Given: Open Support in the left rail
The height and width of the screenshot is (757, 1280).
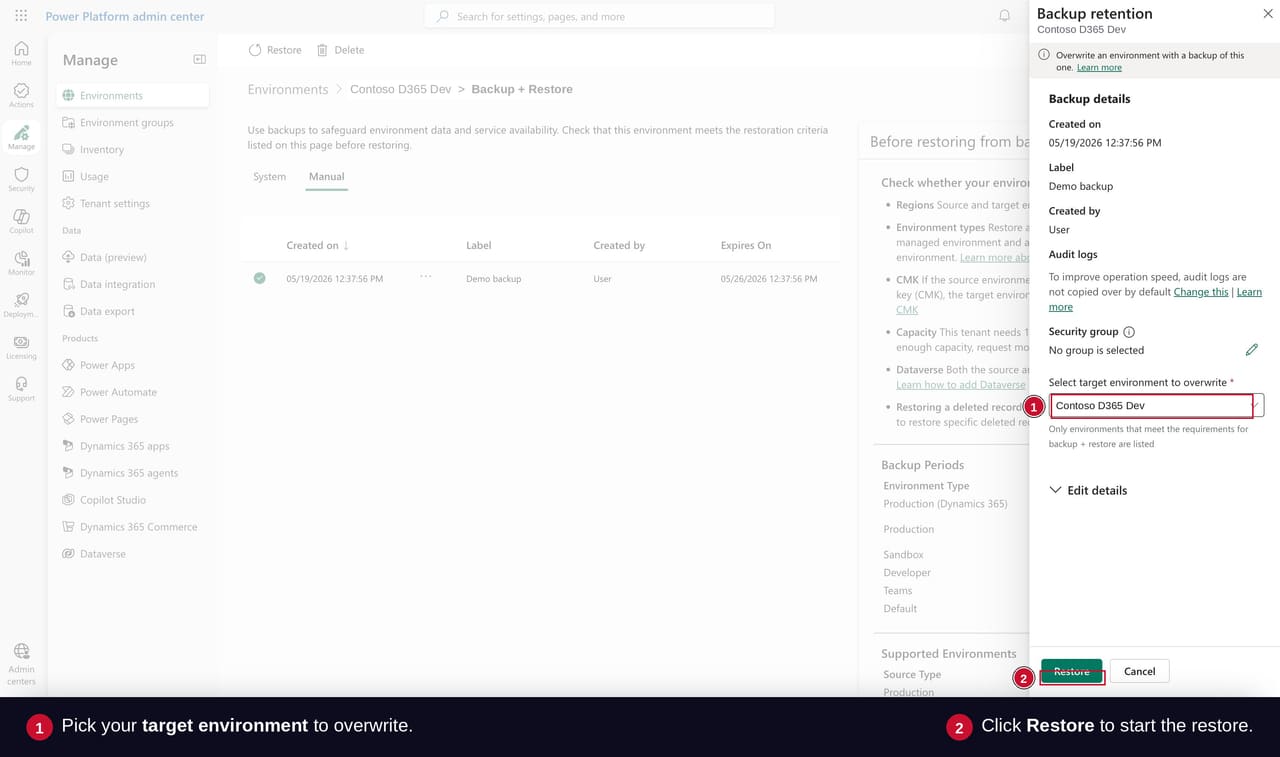Looking at the screenshot, I should coord(21,389).
